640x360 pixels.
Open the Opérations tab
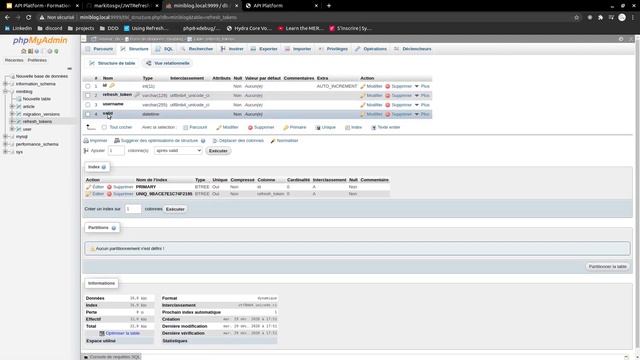[x=371, y=49]
